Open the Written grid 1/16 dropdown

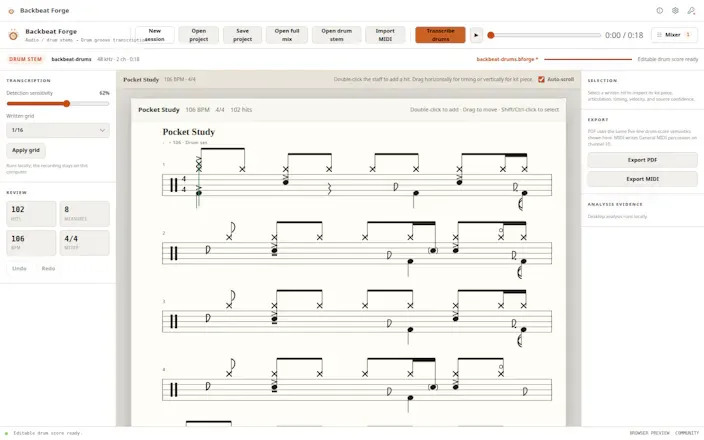click(58, 130)
